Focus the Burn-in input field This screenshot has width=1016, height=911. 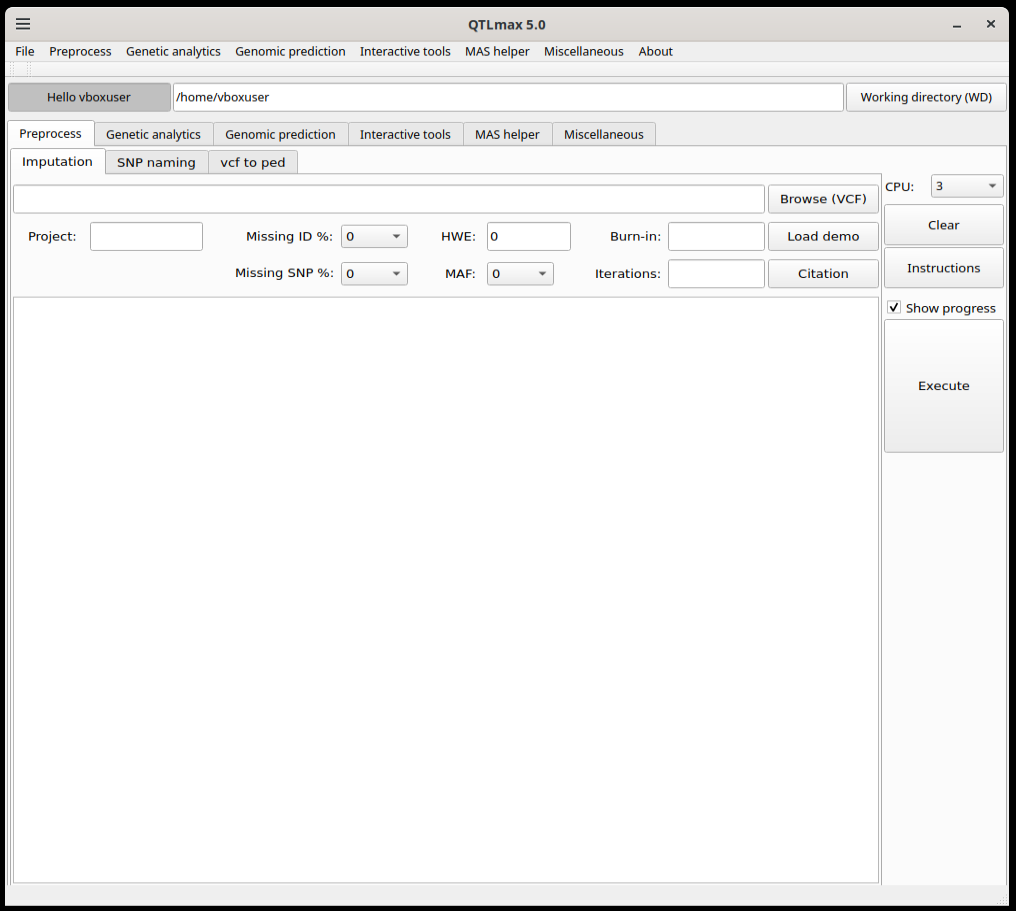(x=716, y=237)
